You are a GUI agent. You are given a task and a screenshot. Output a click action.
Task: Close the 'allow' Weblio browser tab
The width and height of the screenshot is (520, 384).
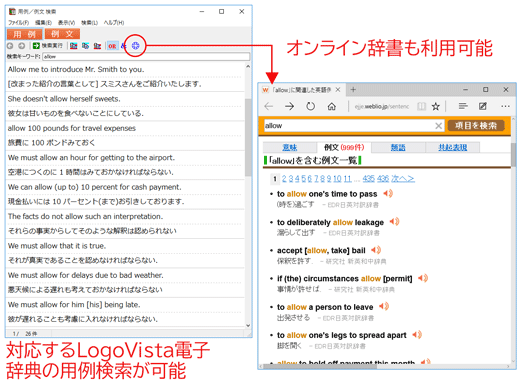(338, 90)
